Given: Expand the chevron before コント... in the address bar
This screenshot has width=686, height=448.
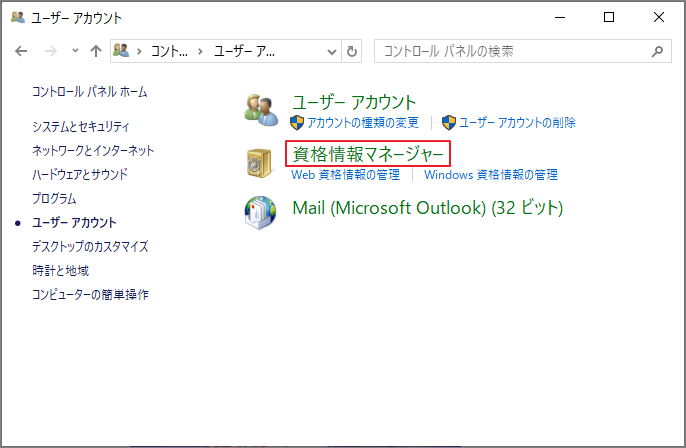Looking at the screenshot, I should pyautogui.click(x=139, y=52).
